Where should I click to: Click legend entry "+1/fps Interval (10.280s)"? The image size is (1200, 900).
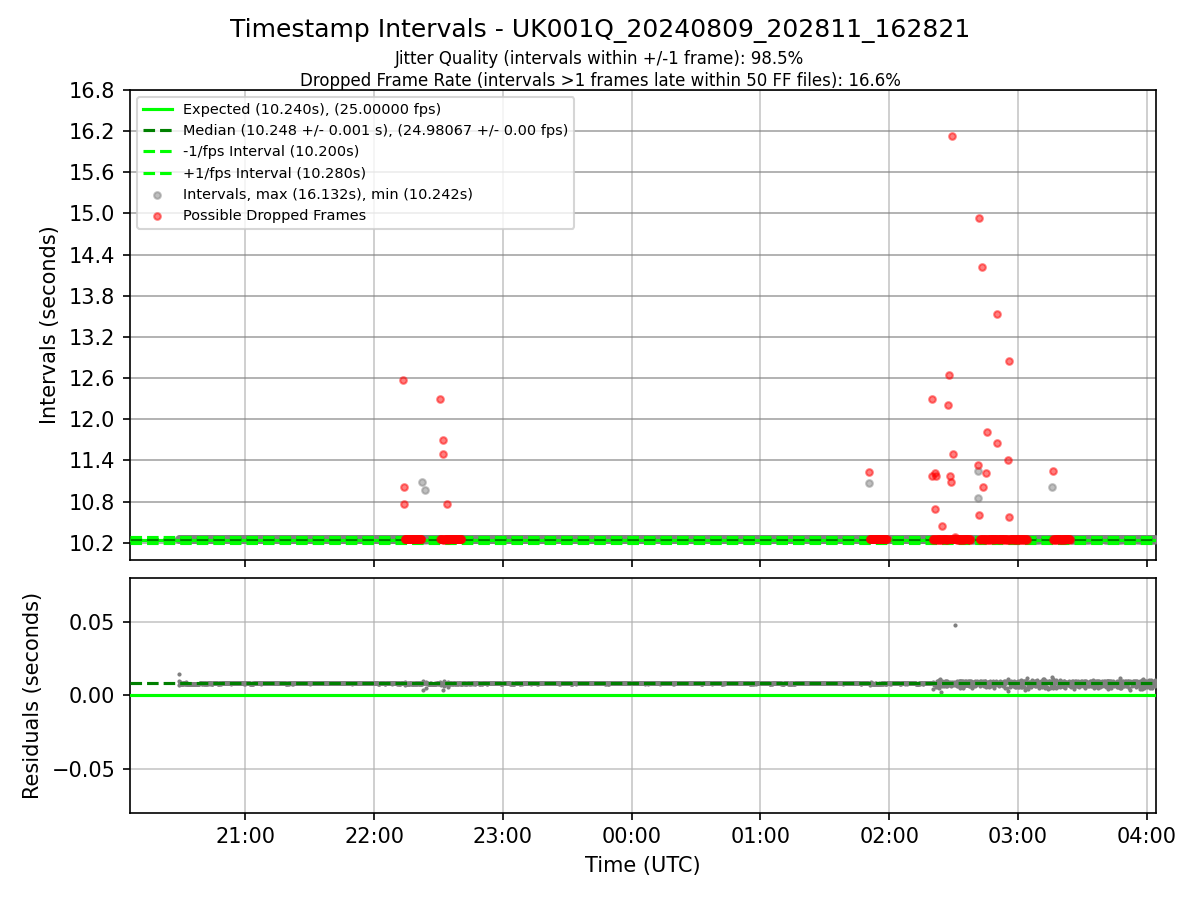[274, 173]
